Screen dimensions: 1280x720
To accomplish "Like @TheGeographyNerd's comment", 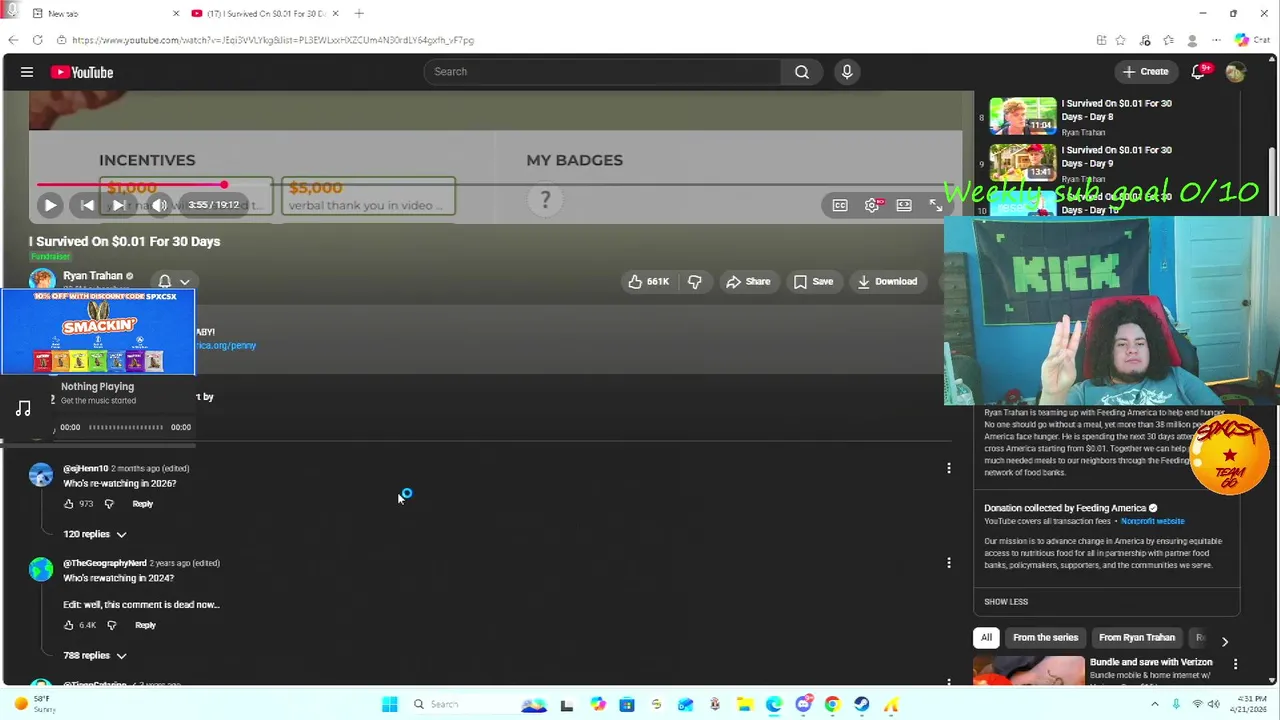I will coord(69,625).
